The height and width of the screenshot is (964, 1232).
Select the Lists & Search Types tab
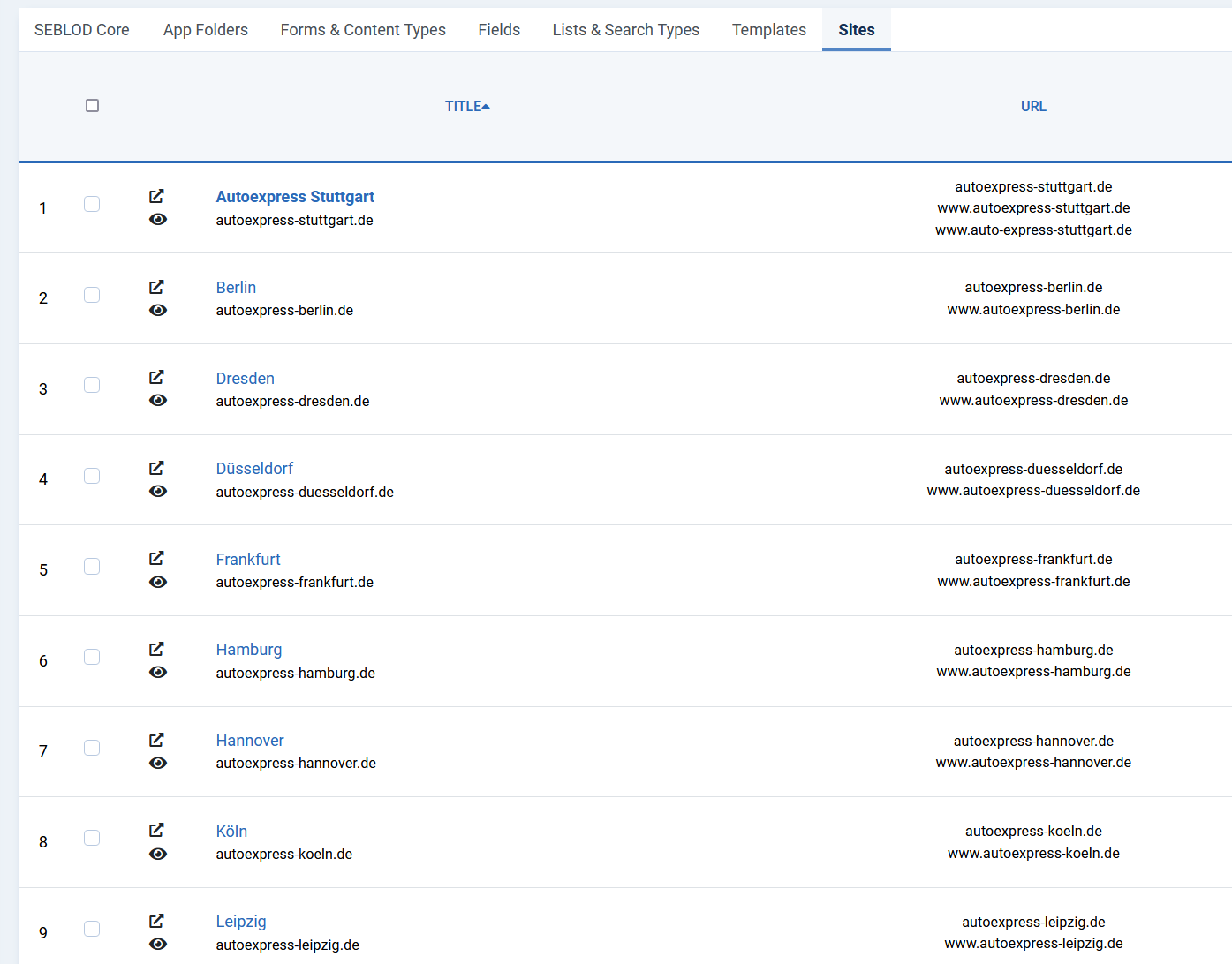coord(625,29)
